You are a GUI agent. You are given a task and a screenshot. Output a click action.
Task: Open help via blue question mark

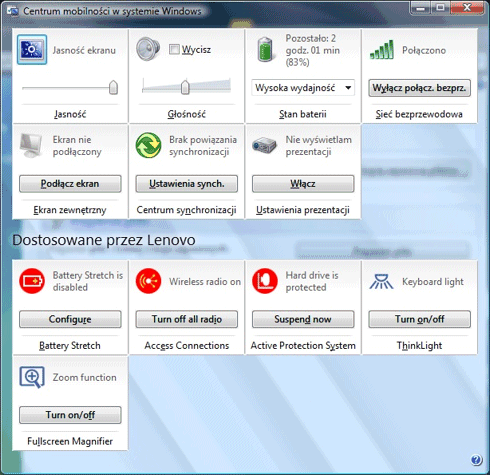[x=476, y=460]
